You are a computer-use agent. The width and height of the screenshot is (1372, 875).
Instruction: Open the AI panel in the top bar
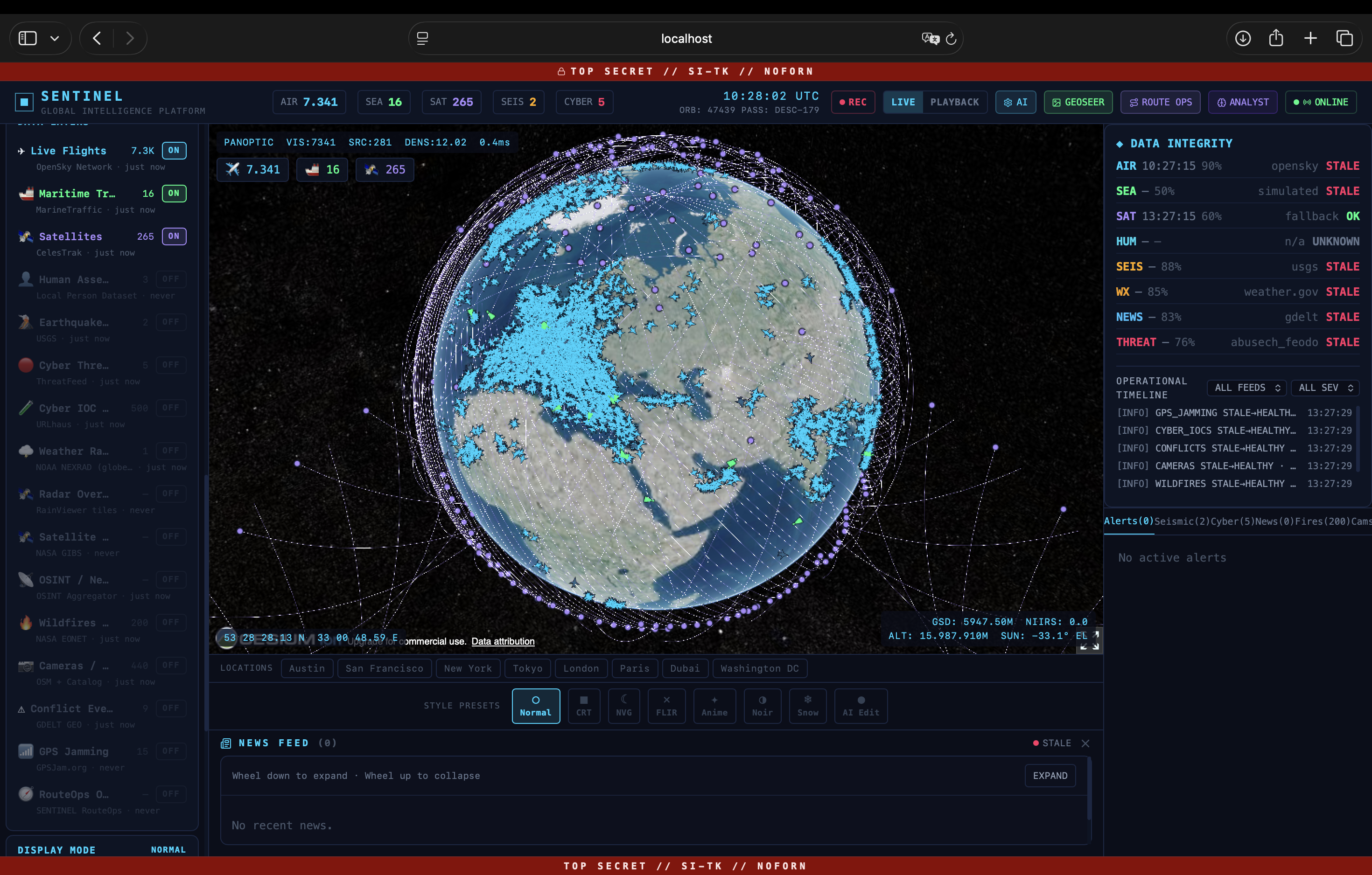1016,102
